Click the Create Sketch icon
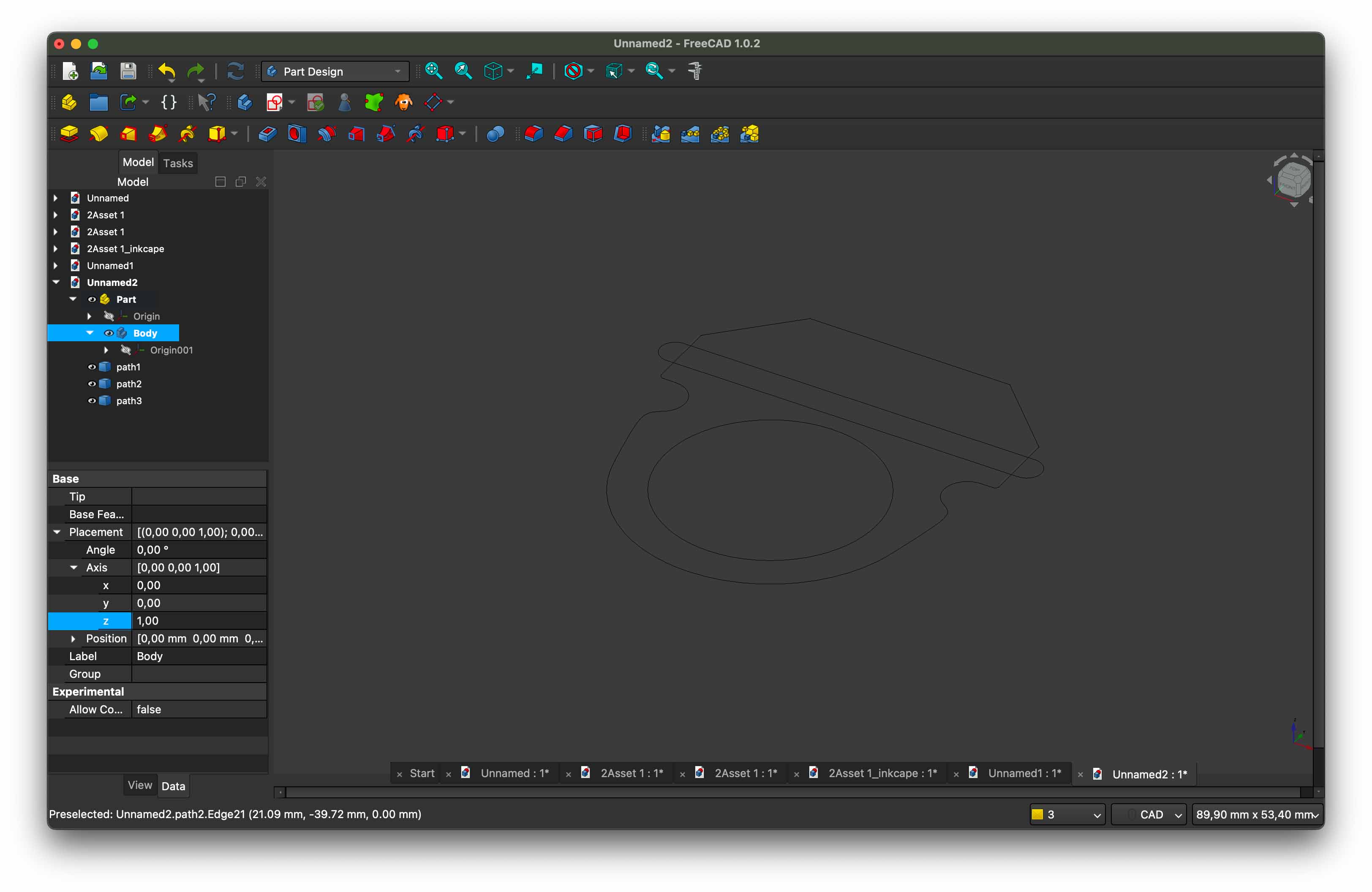The height and width of the screenshot is (892, 1372). click(275, 103)
